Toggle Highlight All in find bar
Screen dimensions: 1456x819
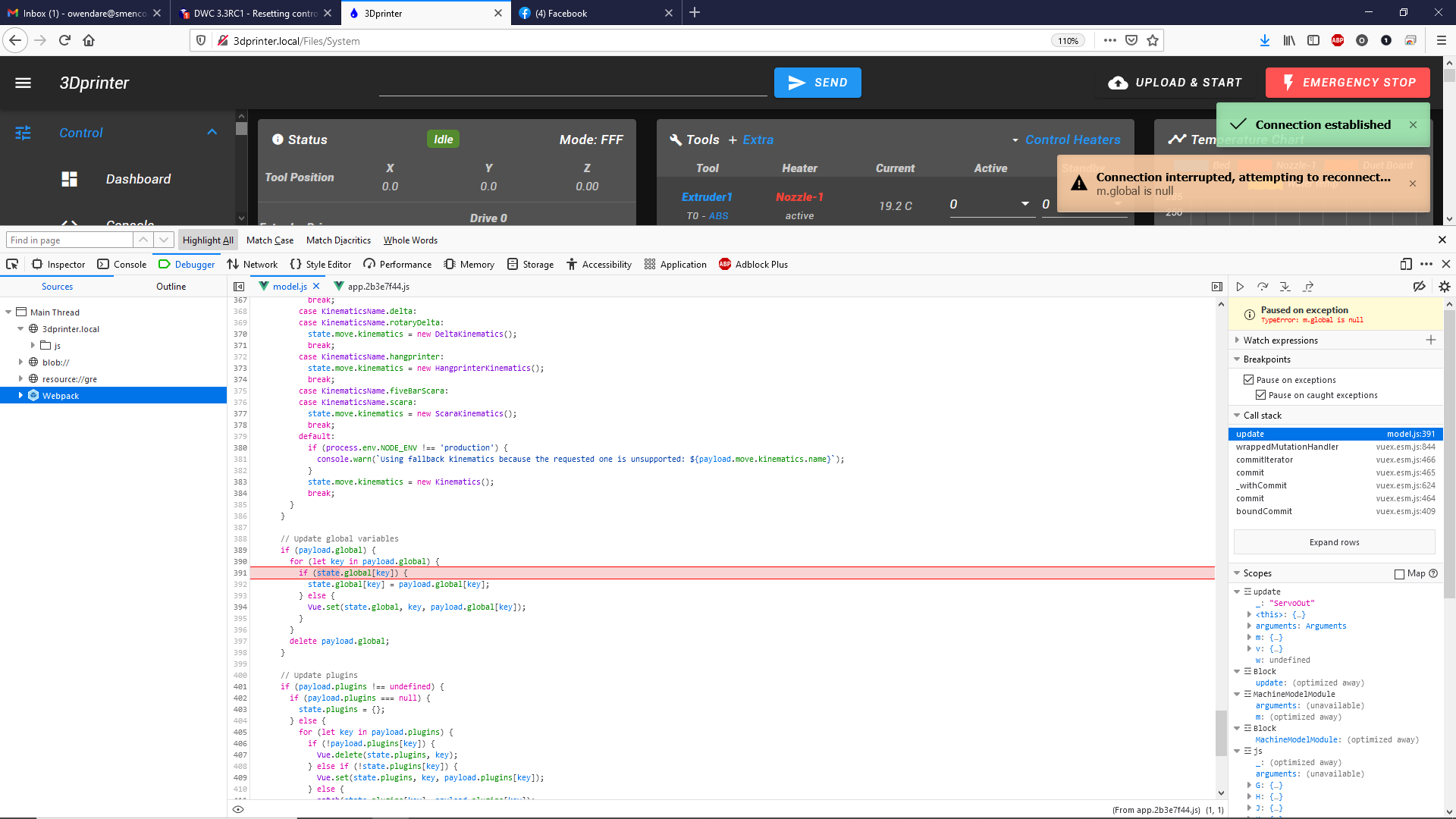(208, 240)
